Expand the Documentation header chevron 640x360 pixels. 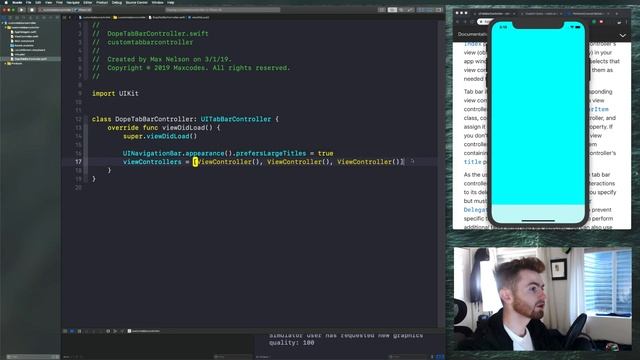click(x=623, y=36)
